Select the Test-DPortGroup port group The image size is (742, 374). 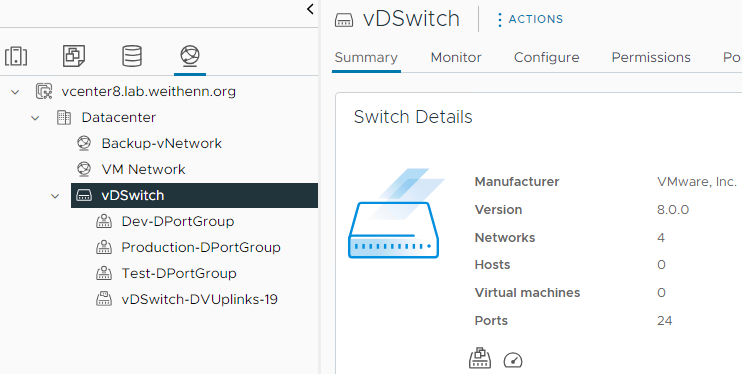tap(179, 274)
